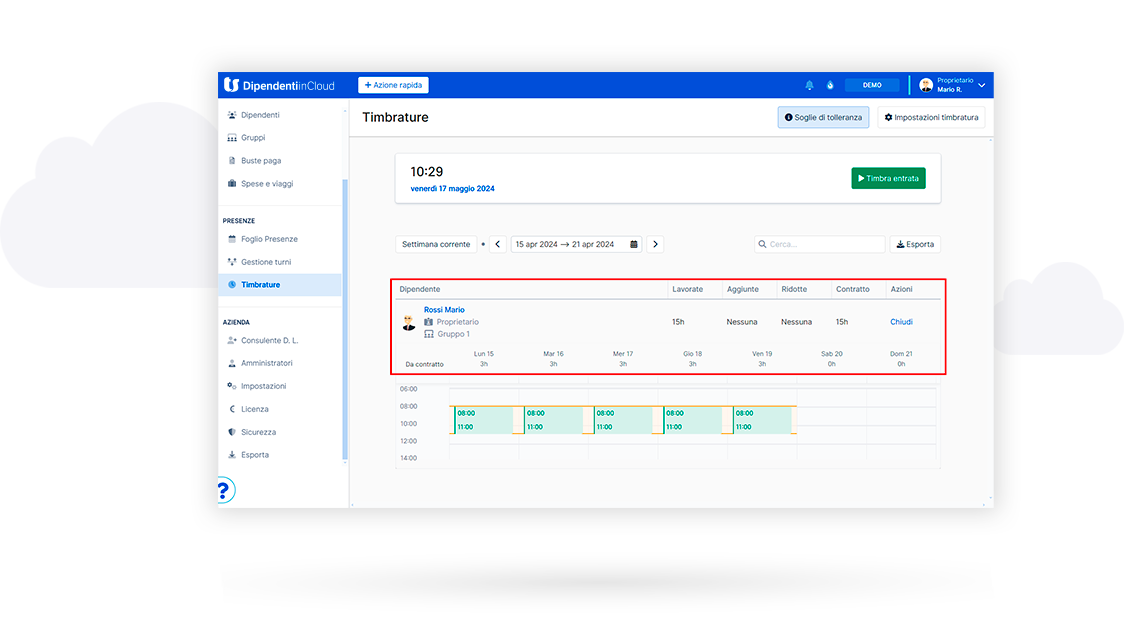
Task: Select the Mar 16 timbratura block
Action: pos(553,420)
